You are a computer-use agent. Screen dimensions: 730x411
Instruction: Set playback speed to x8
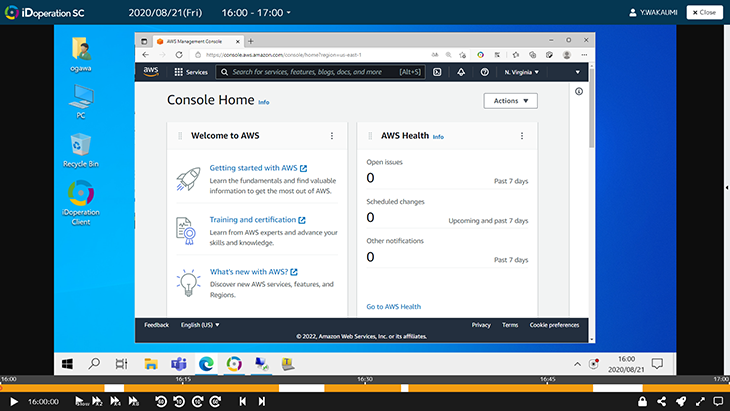click(134, 401)
